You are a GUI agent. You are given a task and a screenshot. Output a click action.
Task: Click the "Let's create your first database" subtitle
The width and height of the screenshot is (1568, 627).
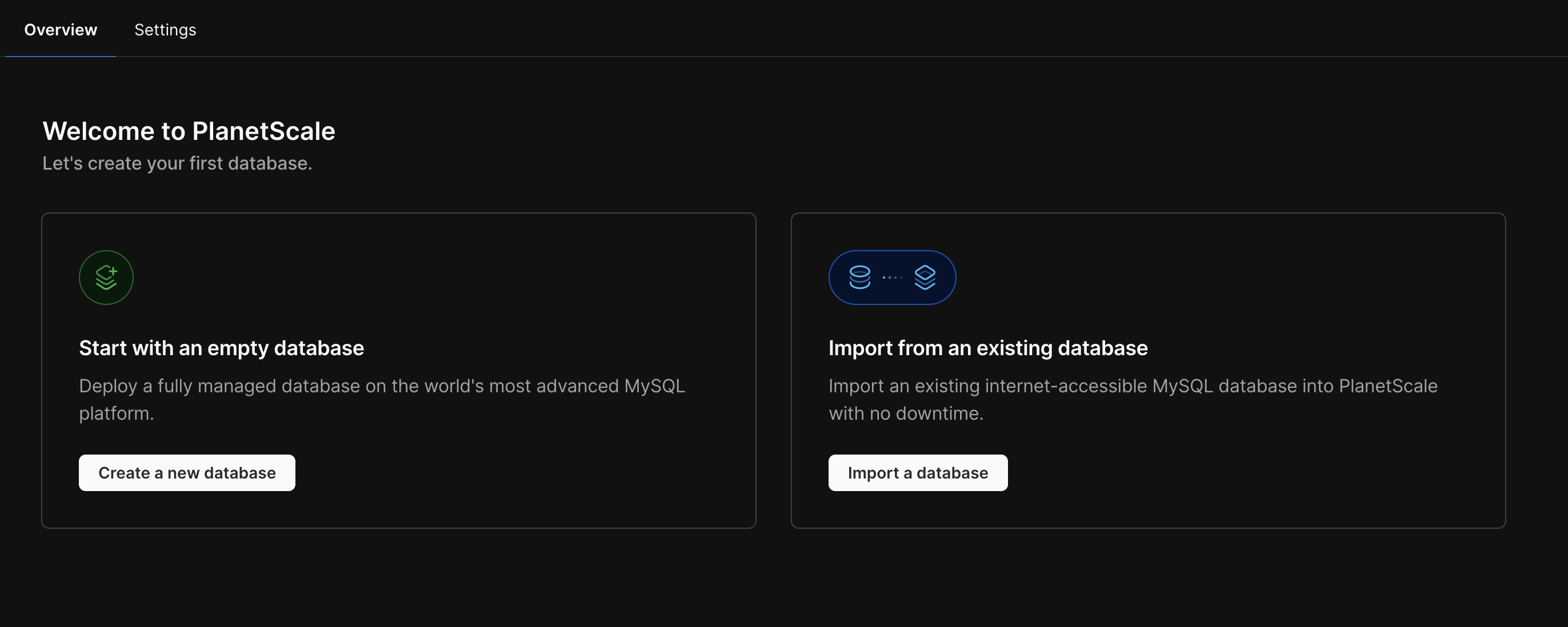point(177,163)
